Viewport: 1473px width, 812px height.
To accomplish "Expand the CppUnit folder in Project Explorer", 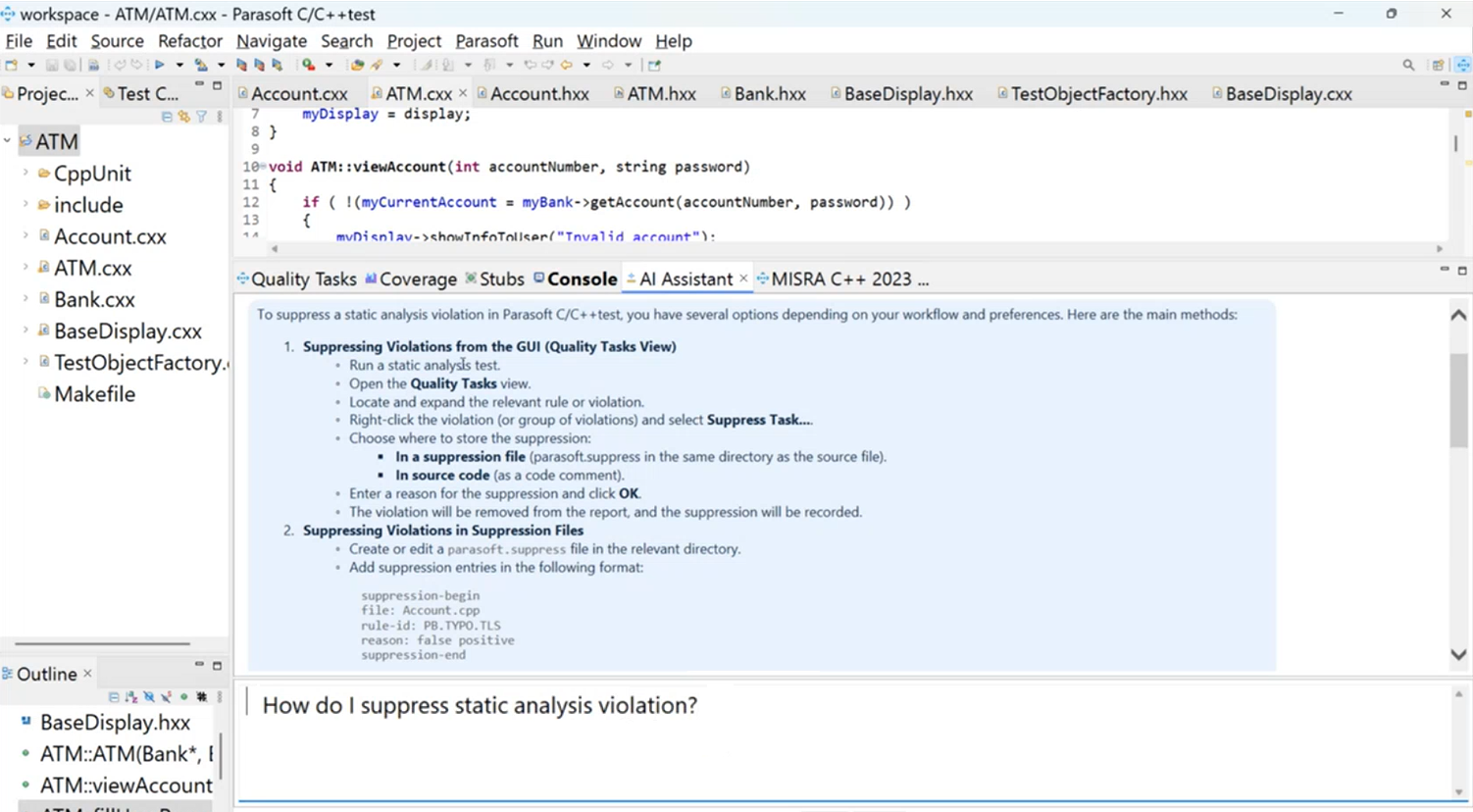I will 24,173.
